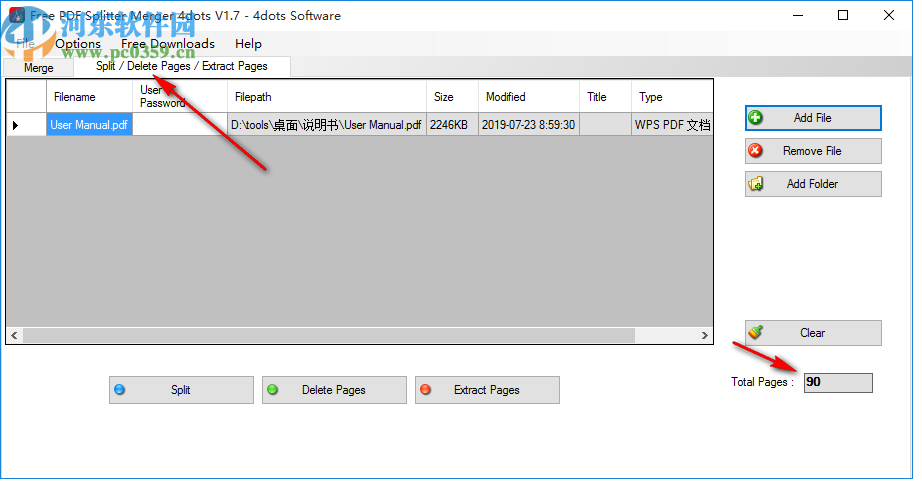The height and width of the screenshot is (479, 913).
Task: Click the modified date 2019-07-23 8:59:30
Action: 529,125
